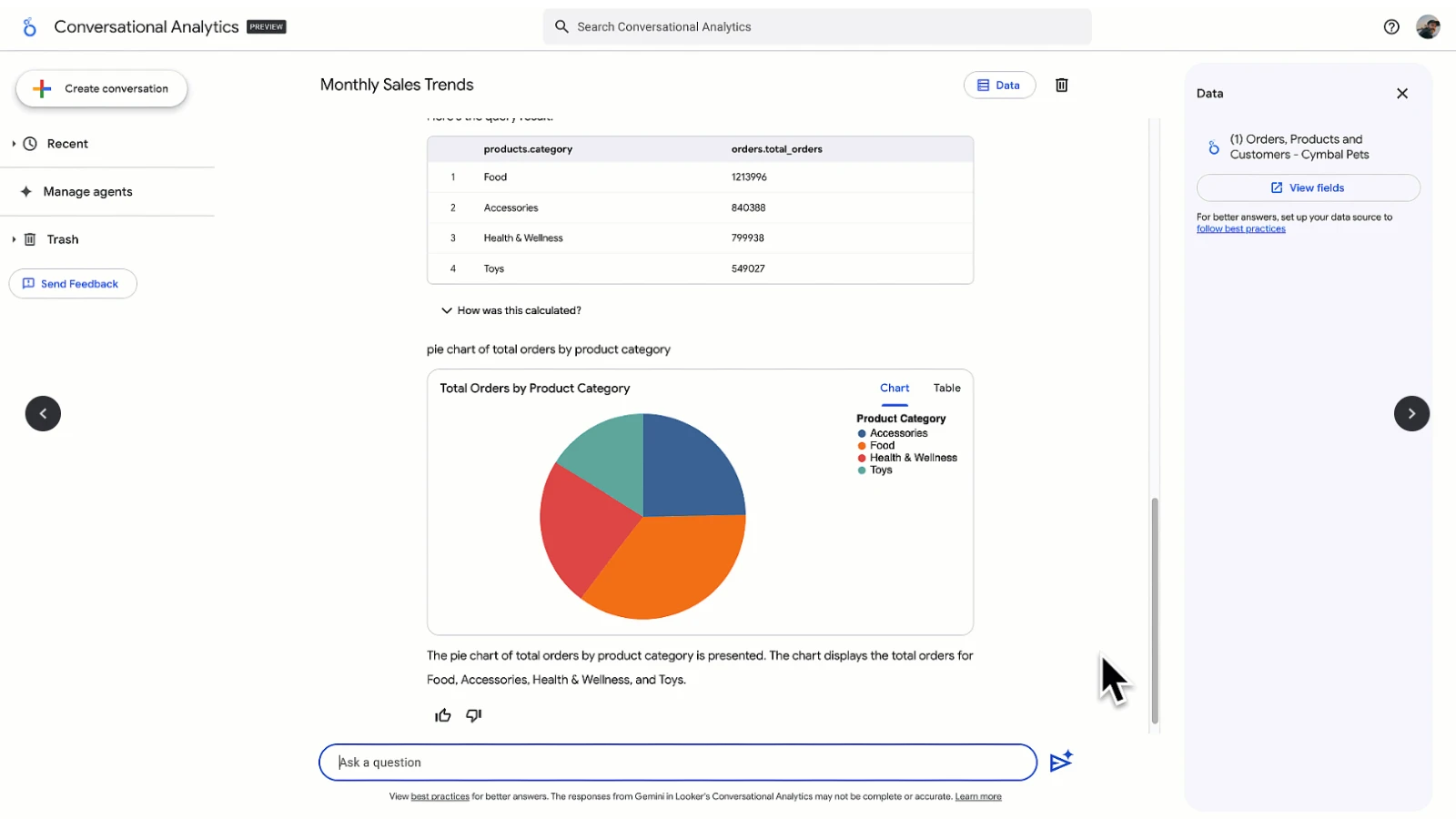Close the Data panel

pos(1402,93)
